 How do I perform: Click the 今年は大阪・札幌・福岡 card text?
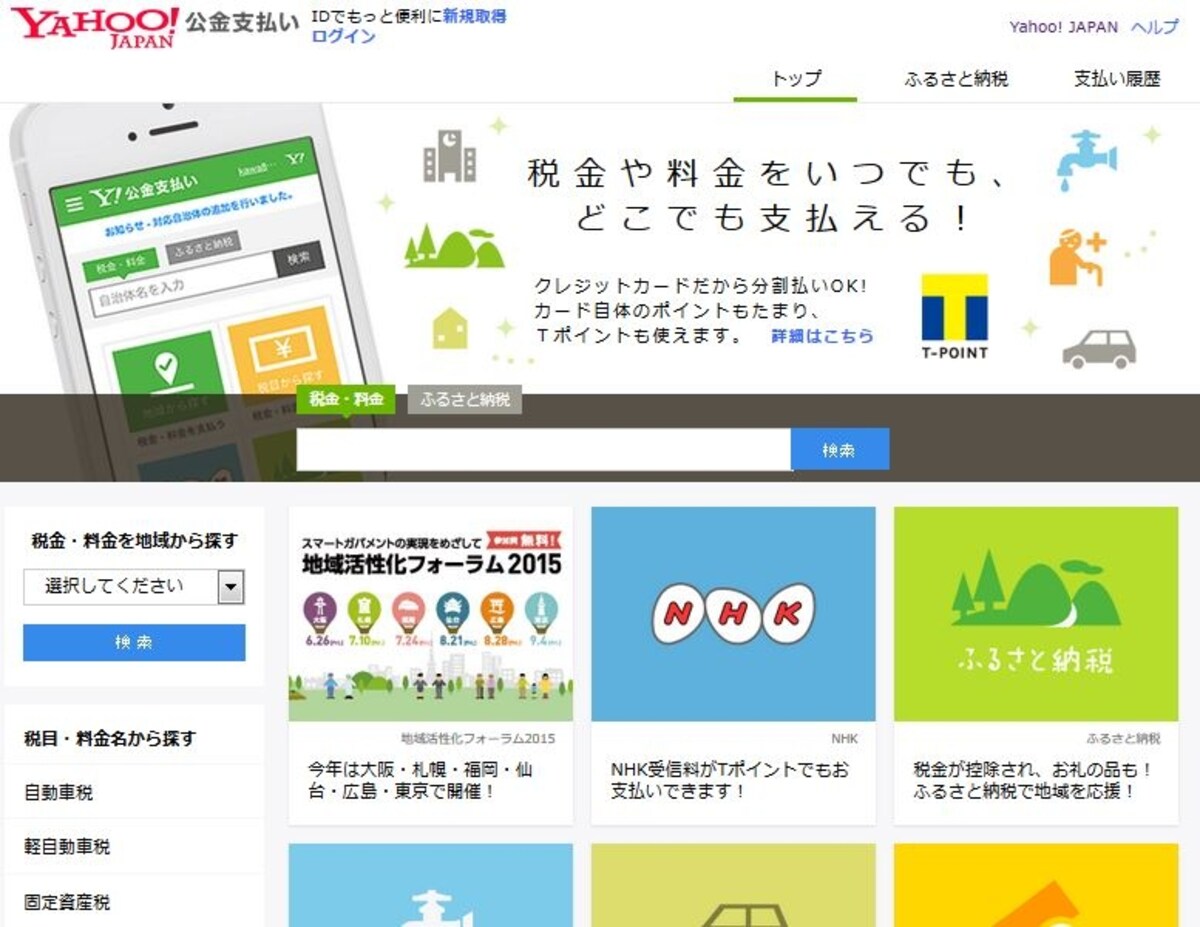420,780
